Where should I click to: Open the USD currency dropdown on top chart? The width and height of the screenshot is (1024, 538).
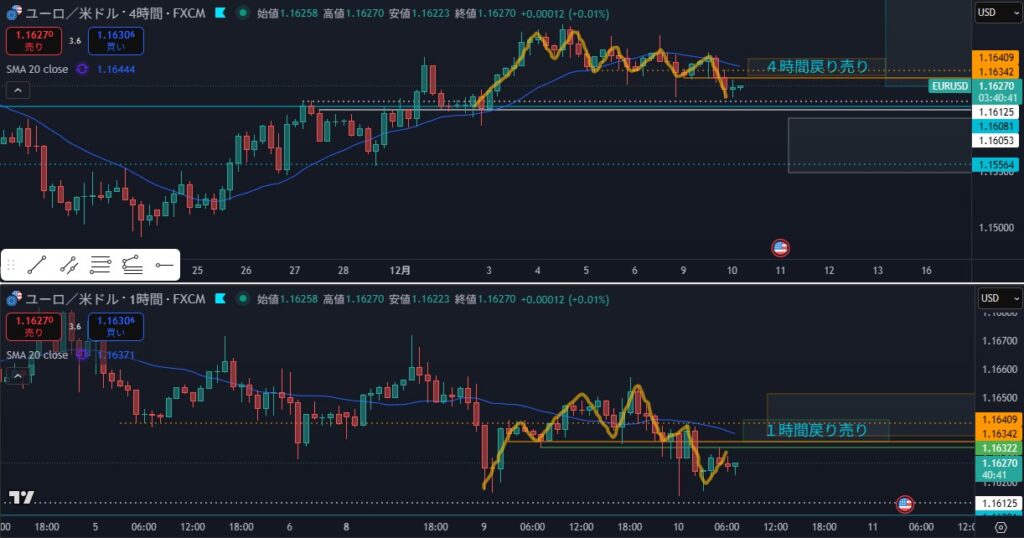[x=997, y=13]
